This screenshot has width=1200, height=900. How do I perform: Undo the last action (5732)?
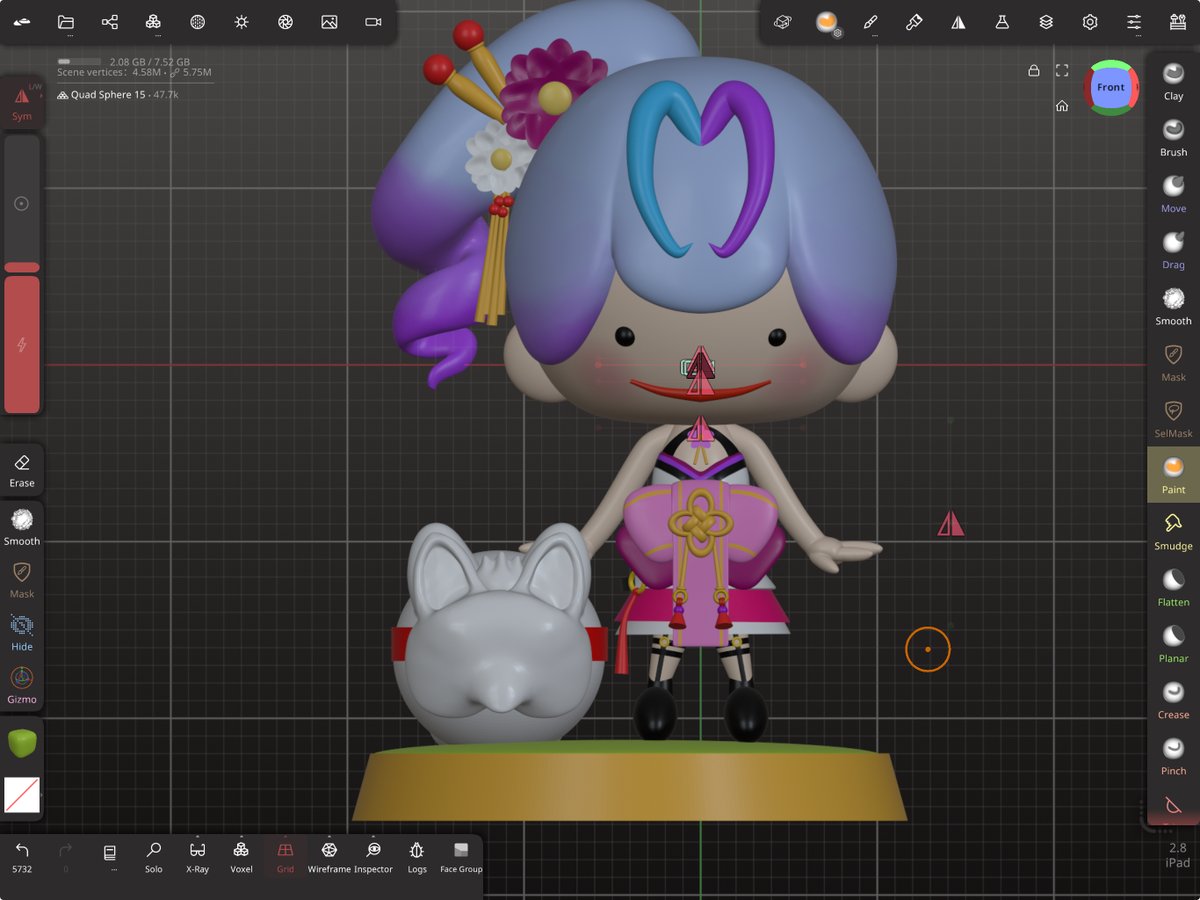click(22, 857)
